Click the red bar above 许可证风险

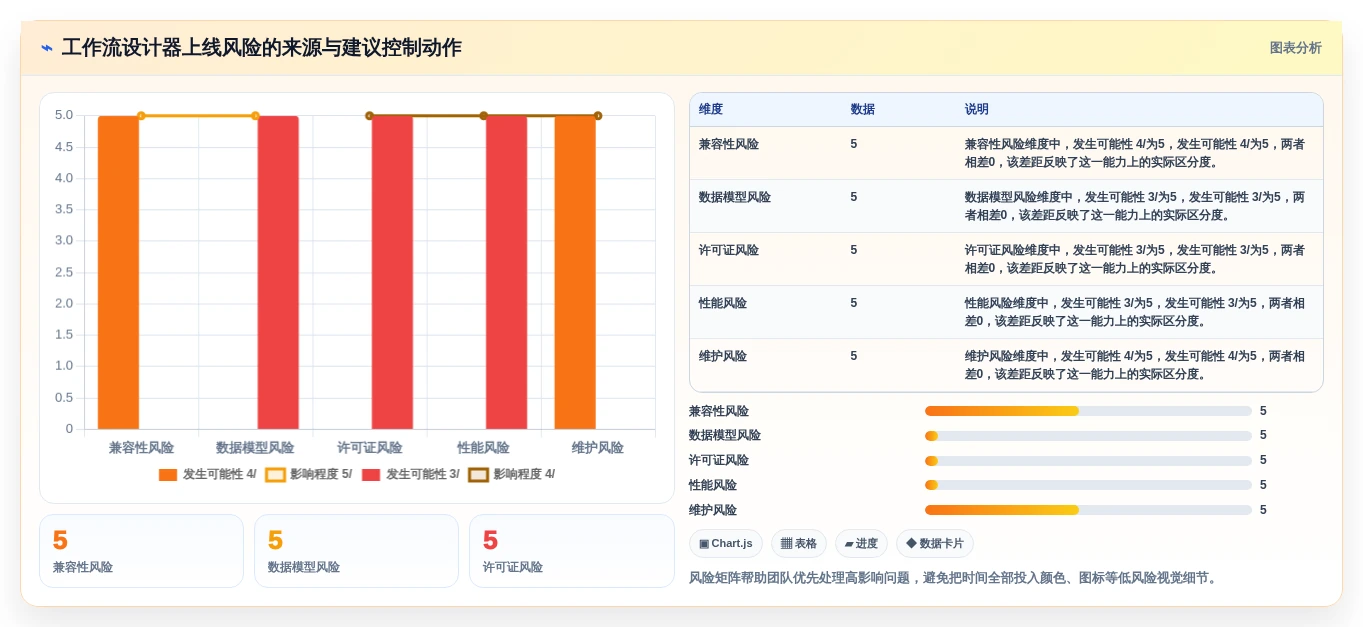coord(392,272)
